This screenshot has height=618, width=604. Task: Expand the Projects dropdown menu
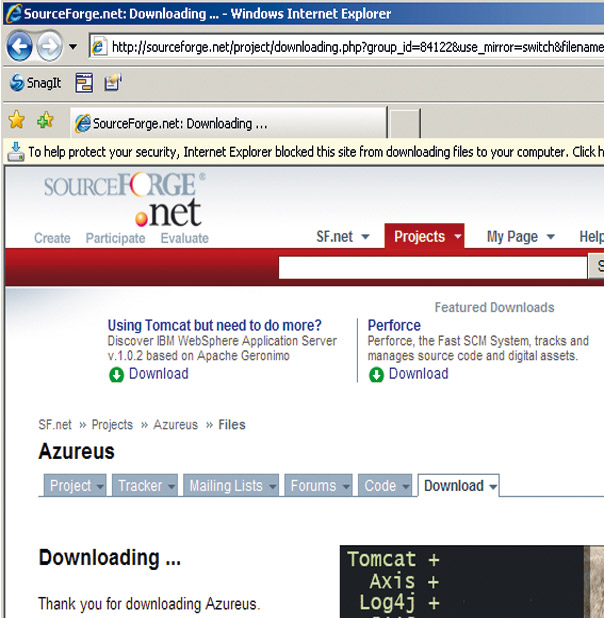click(427, 237)
